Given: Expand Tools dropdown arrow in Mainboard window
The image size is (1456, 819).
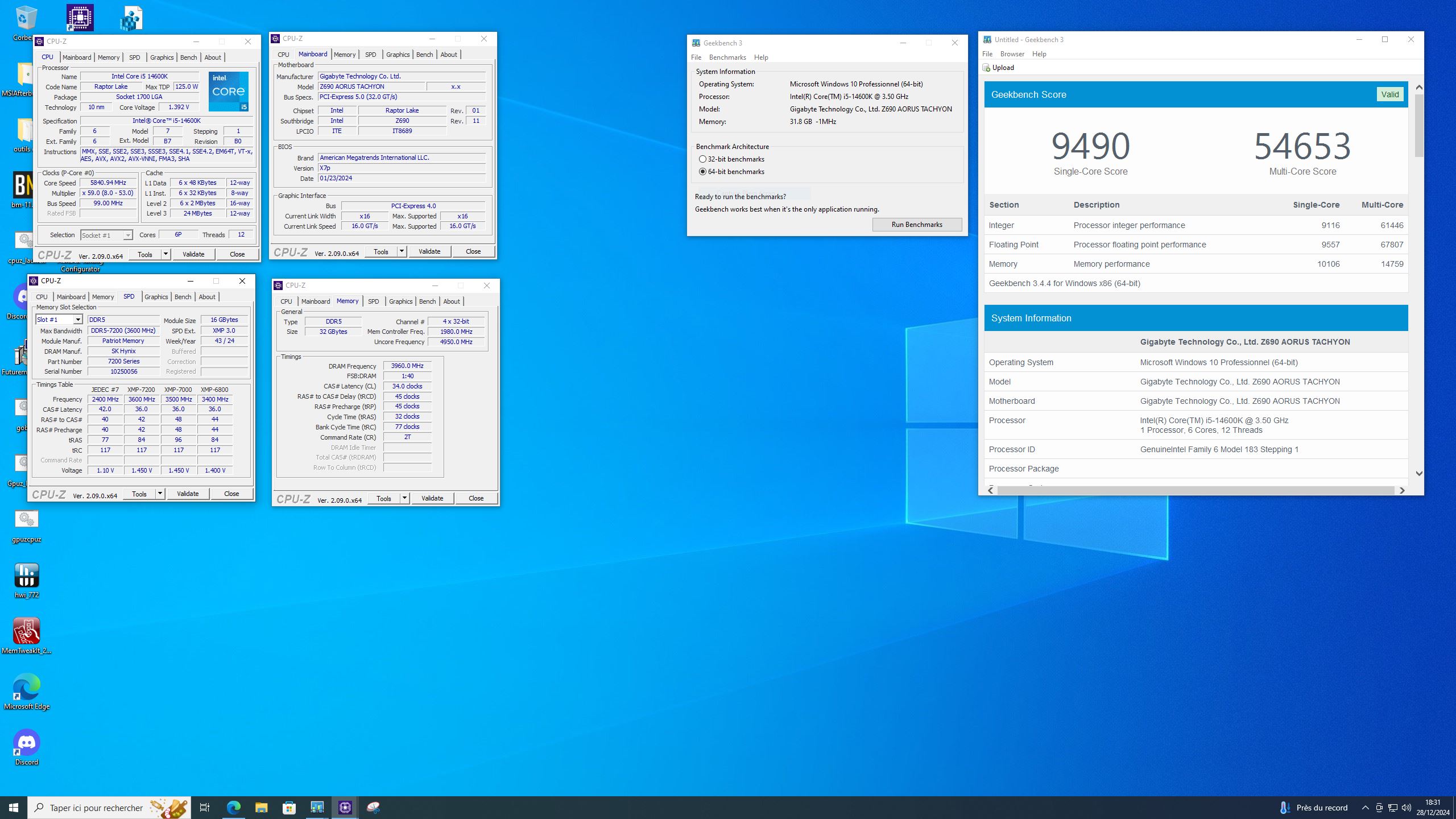Looking at the screenshot, I should point(402,251).
